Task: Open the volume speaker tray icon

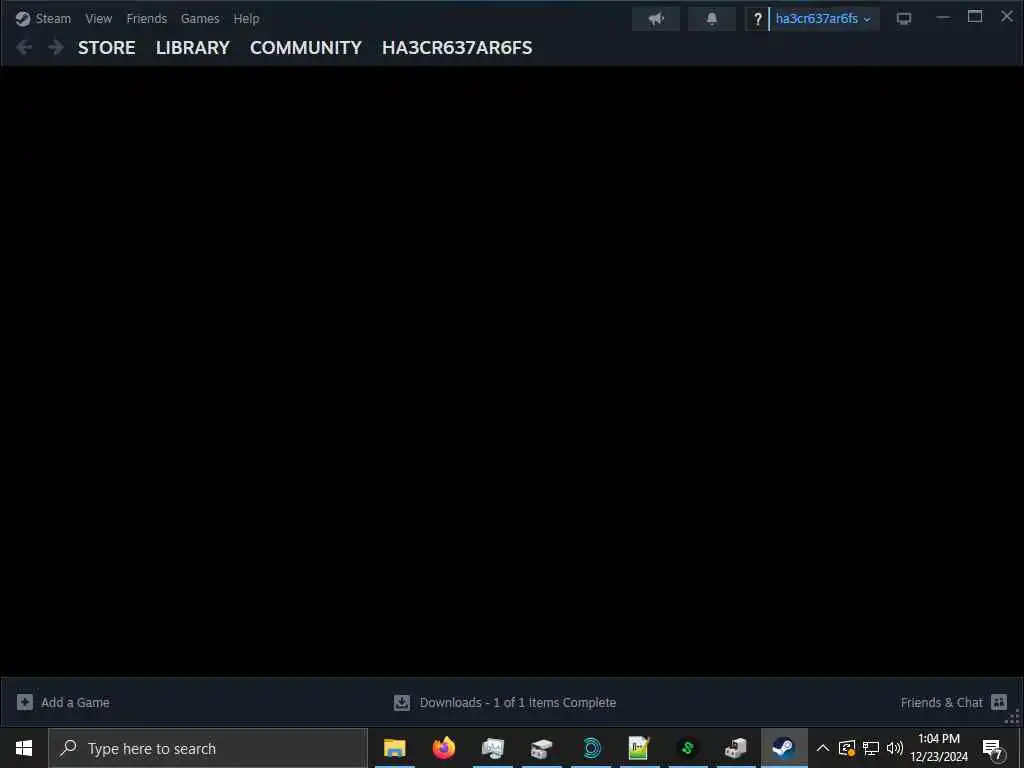Action: click(x=895, y=748)
